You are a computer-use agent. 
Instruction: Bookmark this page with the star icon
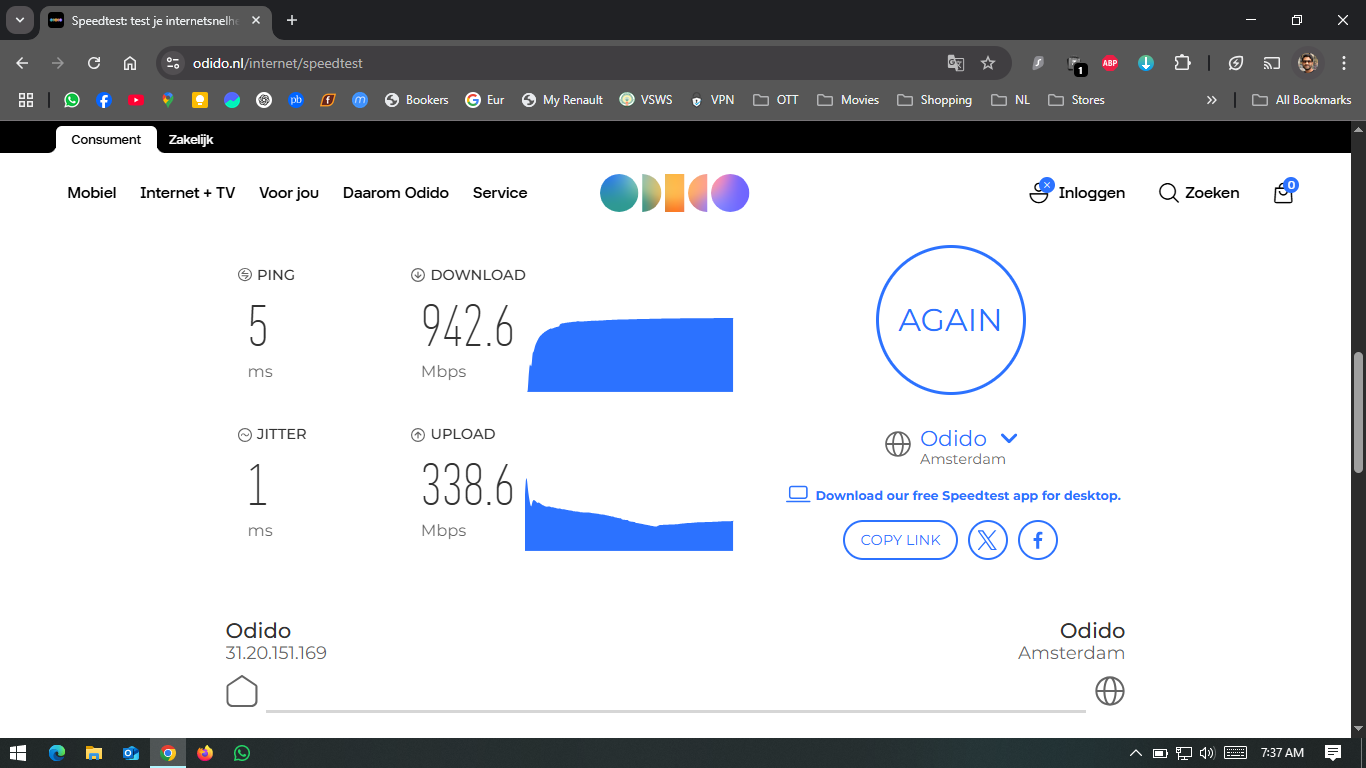[x=988, y=63]
